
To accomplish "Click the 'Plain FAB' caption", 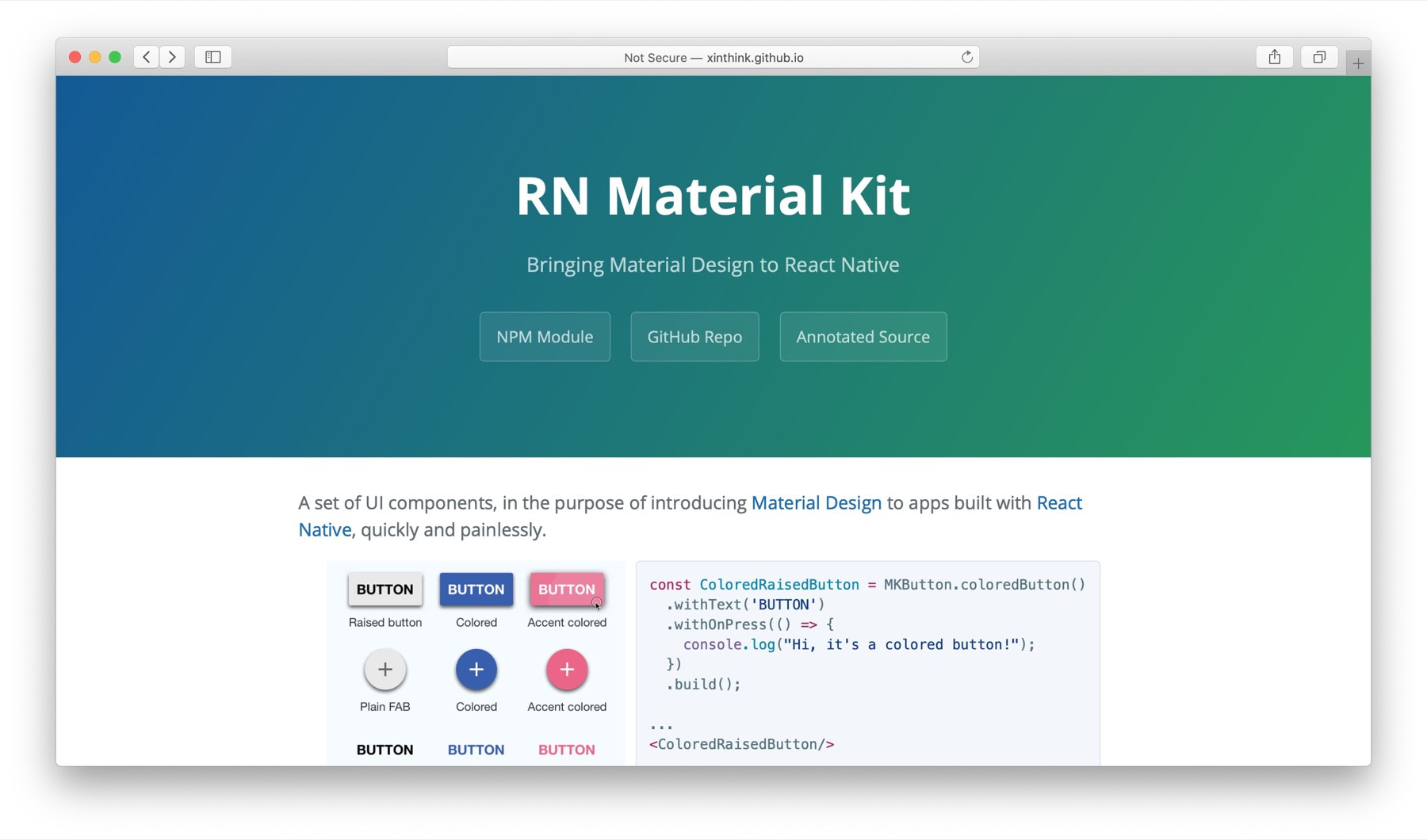I will click(x=384, y=707).
